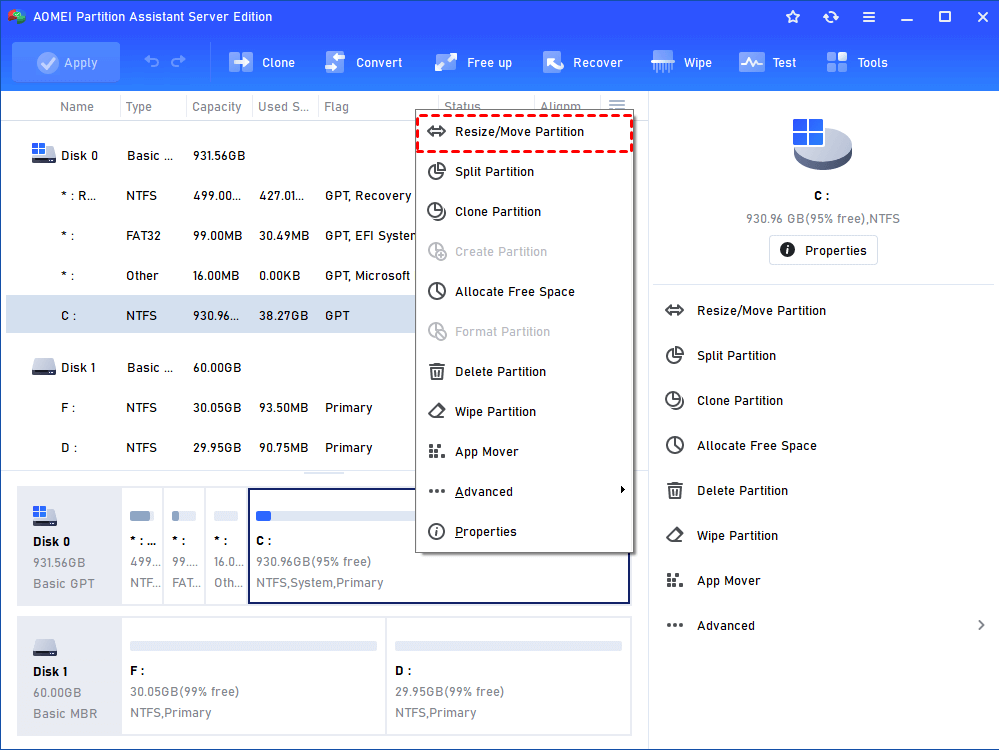
Task: Choose Delete Partition from context menu
Action: 524,371
